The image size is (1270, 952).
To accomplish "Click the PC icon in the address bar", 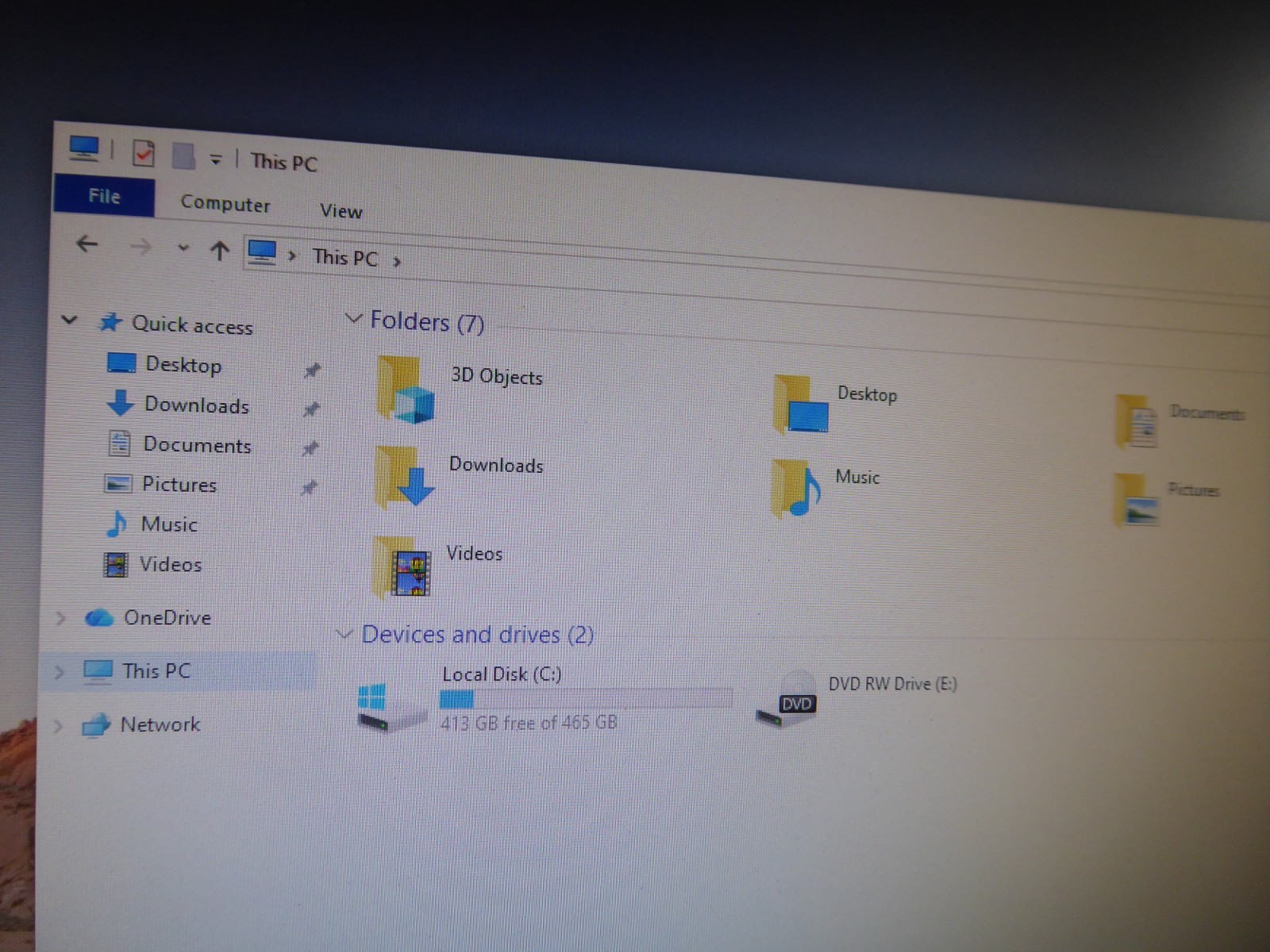I will 262,253.
